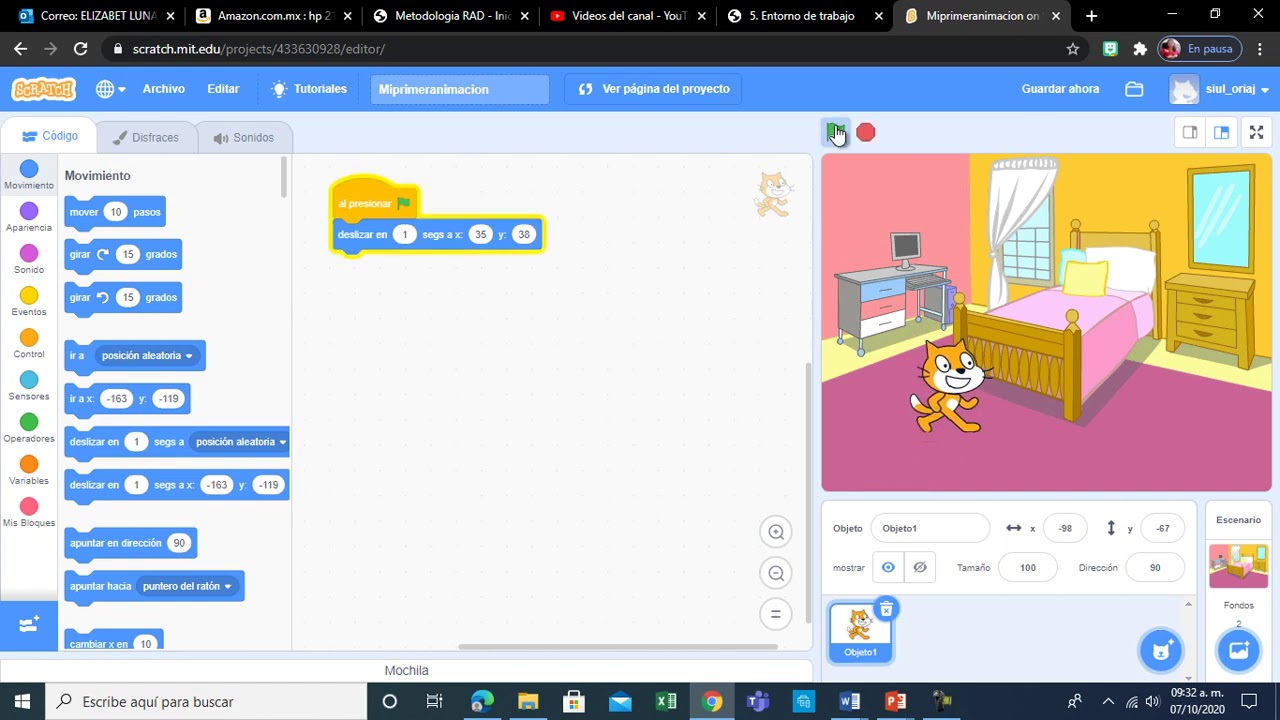
Task: Open Tutoriales
Action: coord(309,89)
